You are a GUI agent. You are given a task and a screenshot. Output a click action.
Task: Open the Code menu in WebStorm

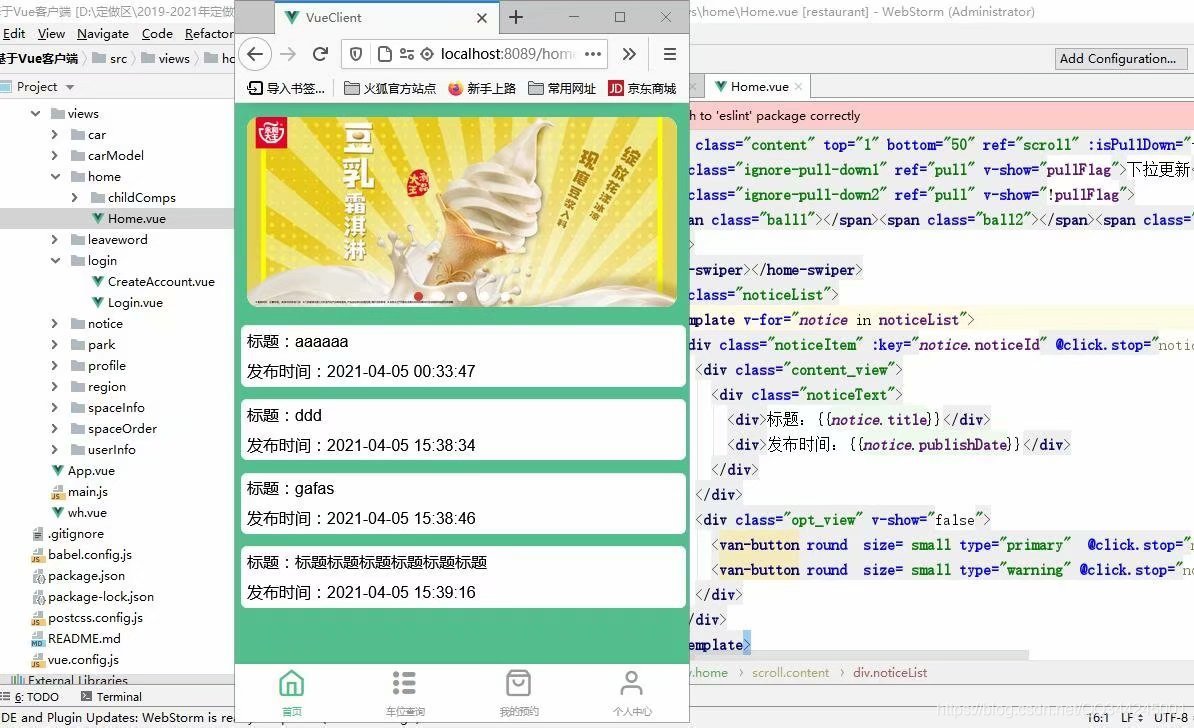coord(157,34)
